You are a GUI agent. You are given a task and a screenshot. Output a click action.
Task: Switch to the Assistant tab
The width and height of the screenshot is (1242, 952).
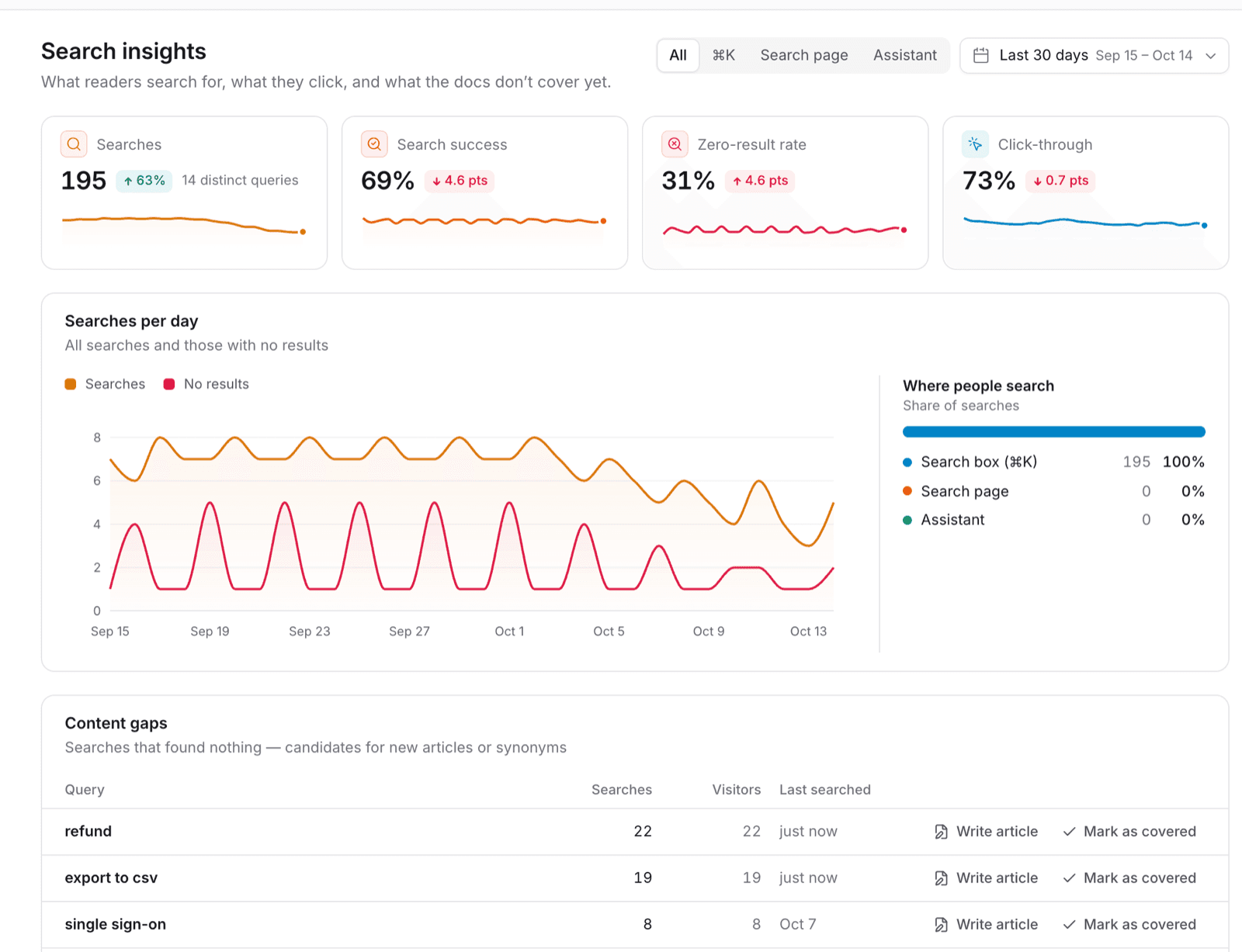tap(904, 55)
